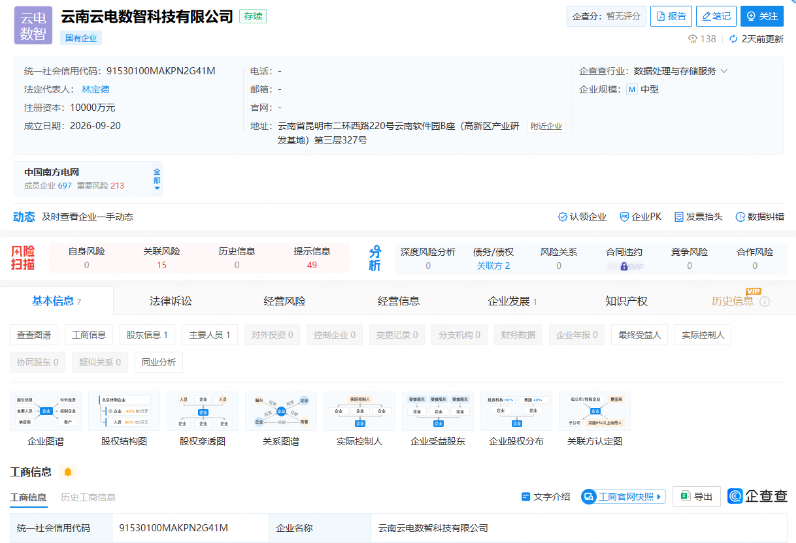Screen dimensions: 796x543
Task: Click the 关注 follow button
Action: (x=761, y=16)
